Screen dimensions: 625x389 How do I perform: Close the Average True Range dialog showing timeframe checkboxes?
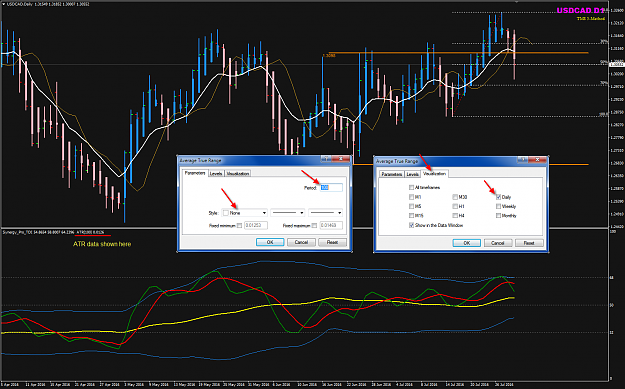[537, 160]
